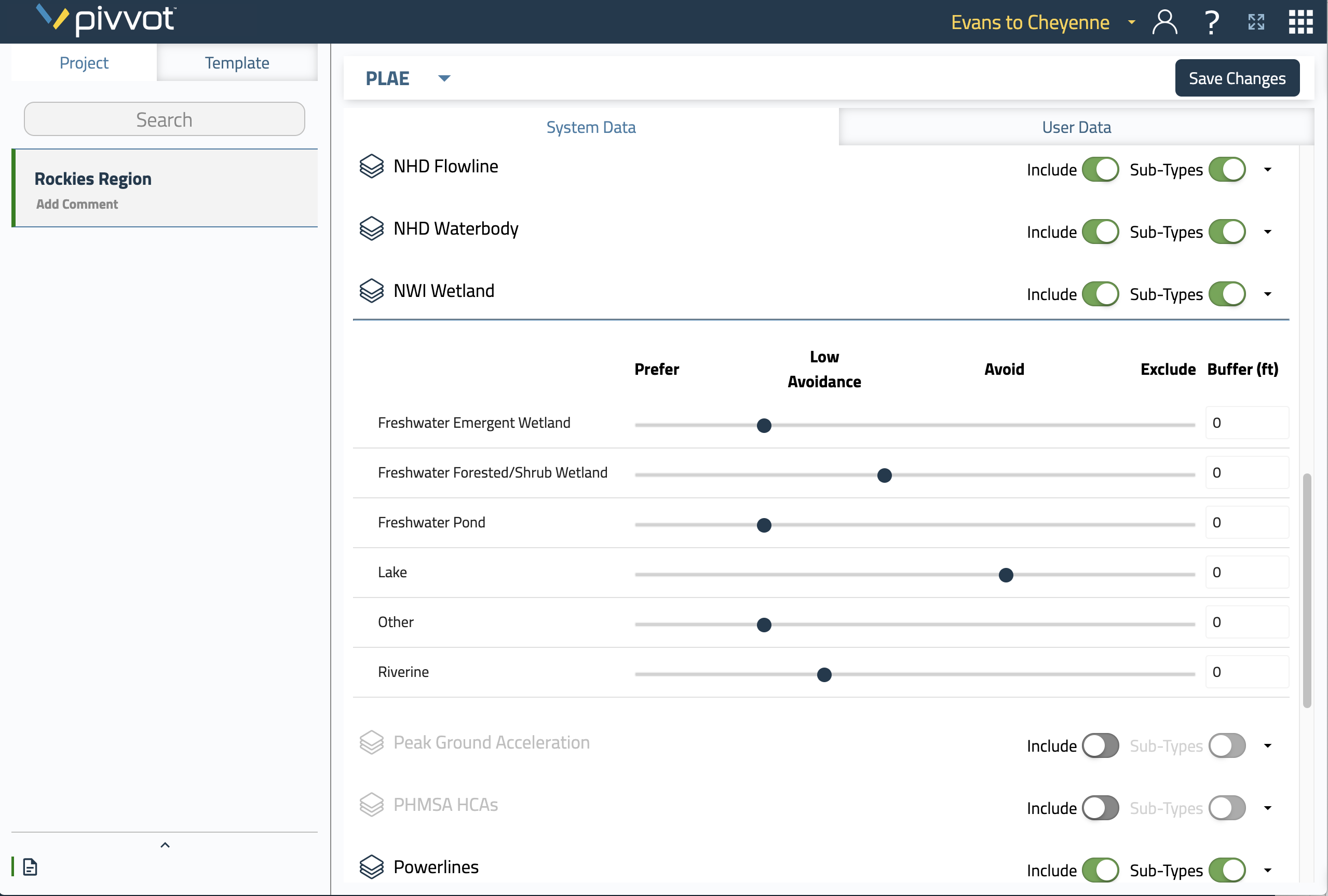Click the layers list vertical scrollbar

(x=1307, y=591)
